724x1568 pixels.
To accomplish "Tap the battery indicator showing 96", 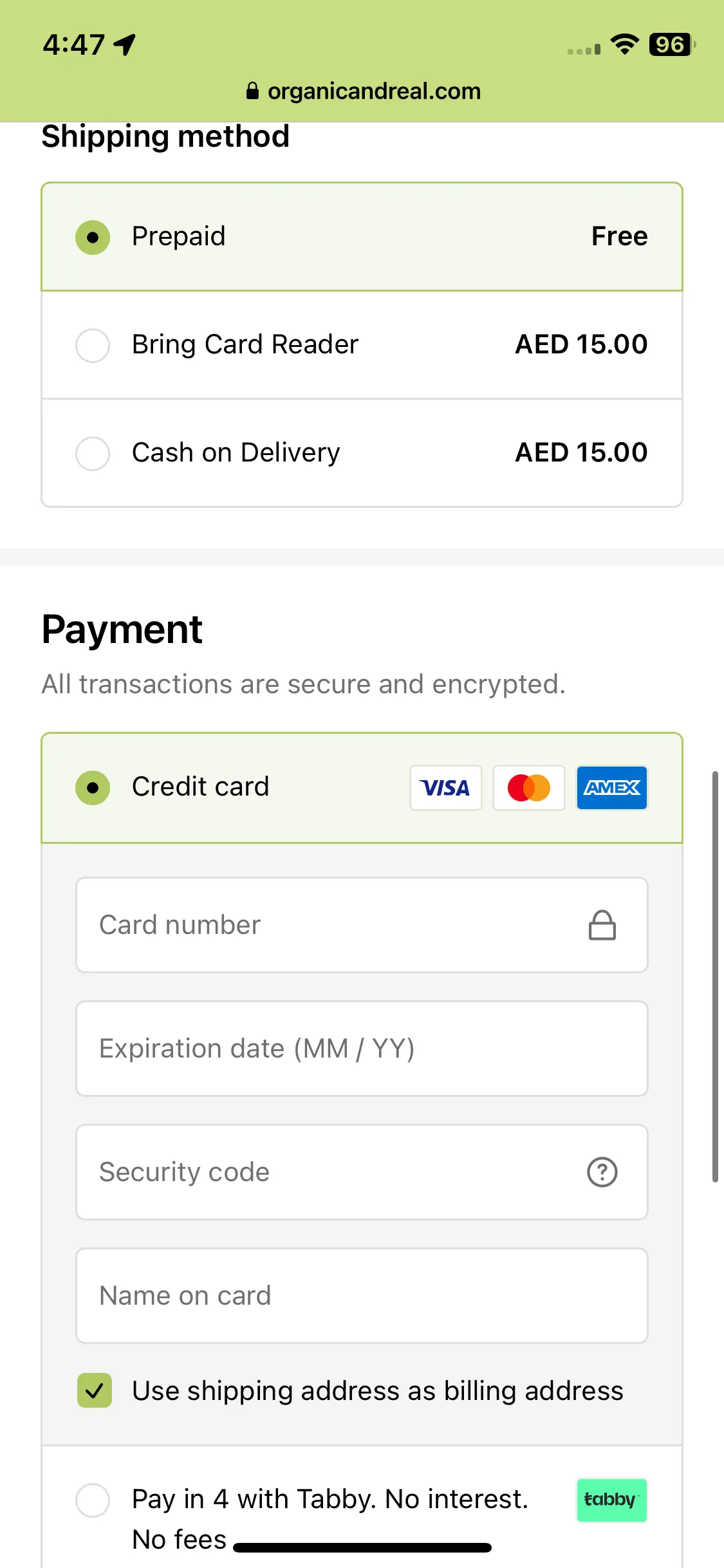I will click(672, 44).
